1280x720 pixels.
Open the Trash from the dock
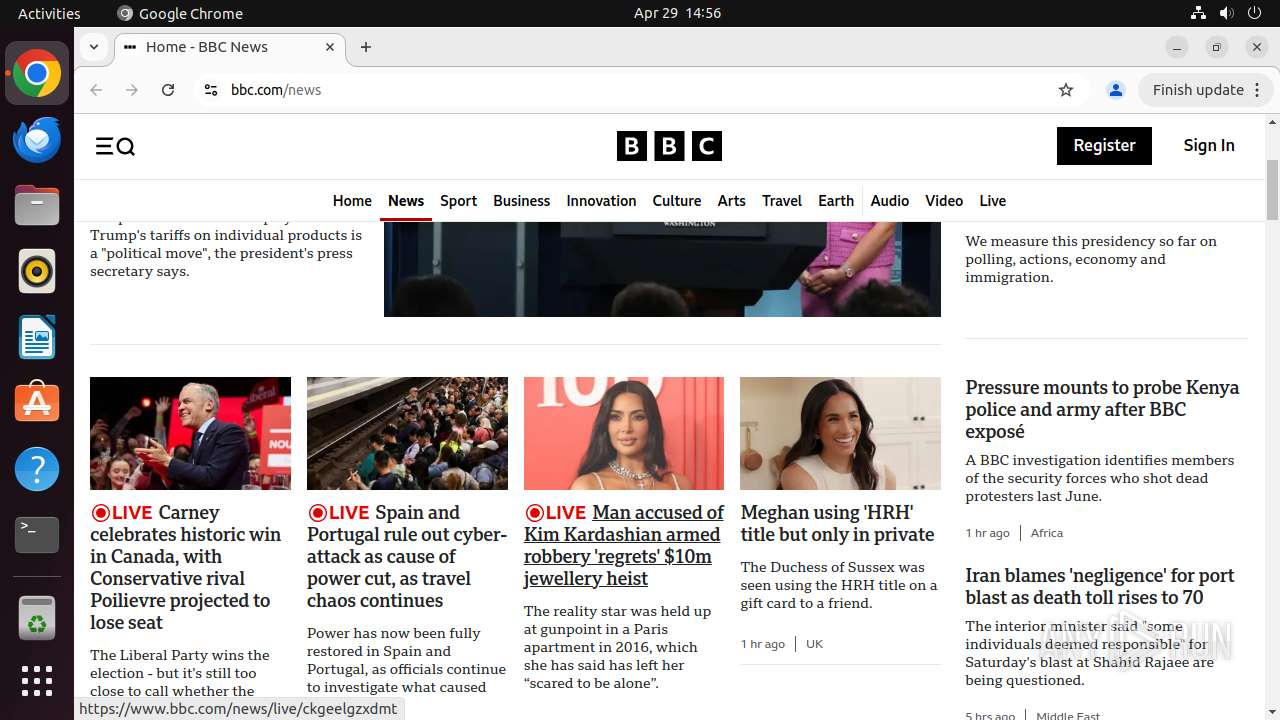pyautogui.click(x=37, y=617)
